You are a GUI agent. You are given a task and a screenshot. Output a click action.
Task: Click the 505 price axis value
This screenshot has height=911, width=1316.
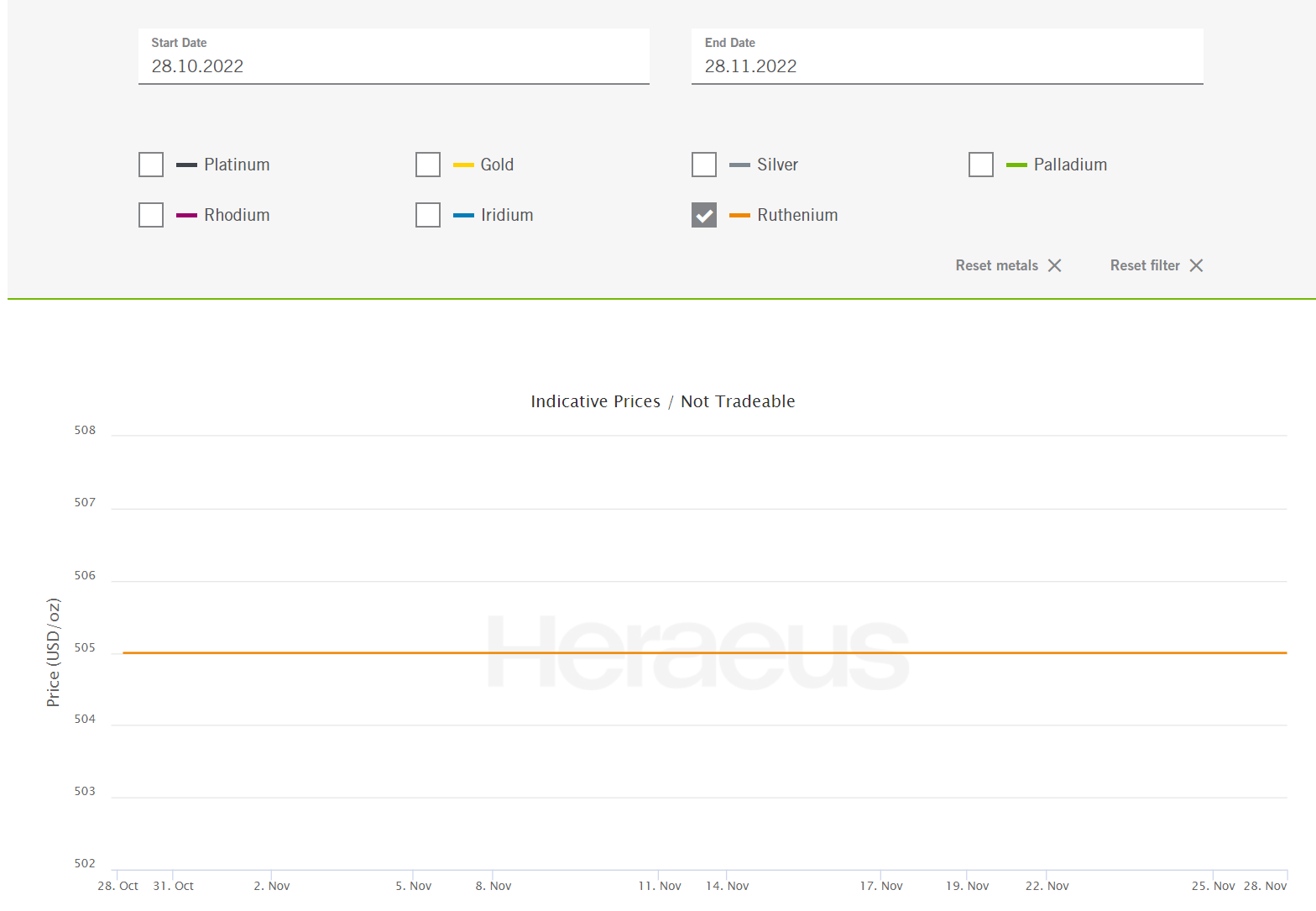(85, 647)
